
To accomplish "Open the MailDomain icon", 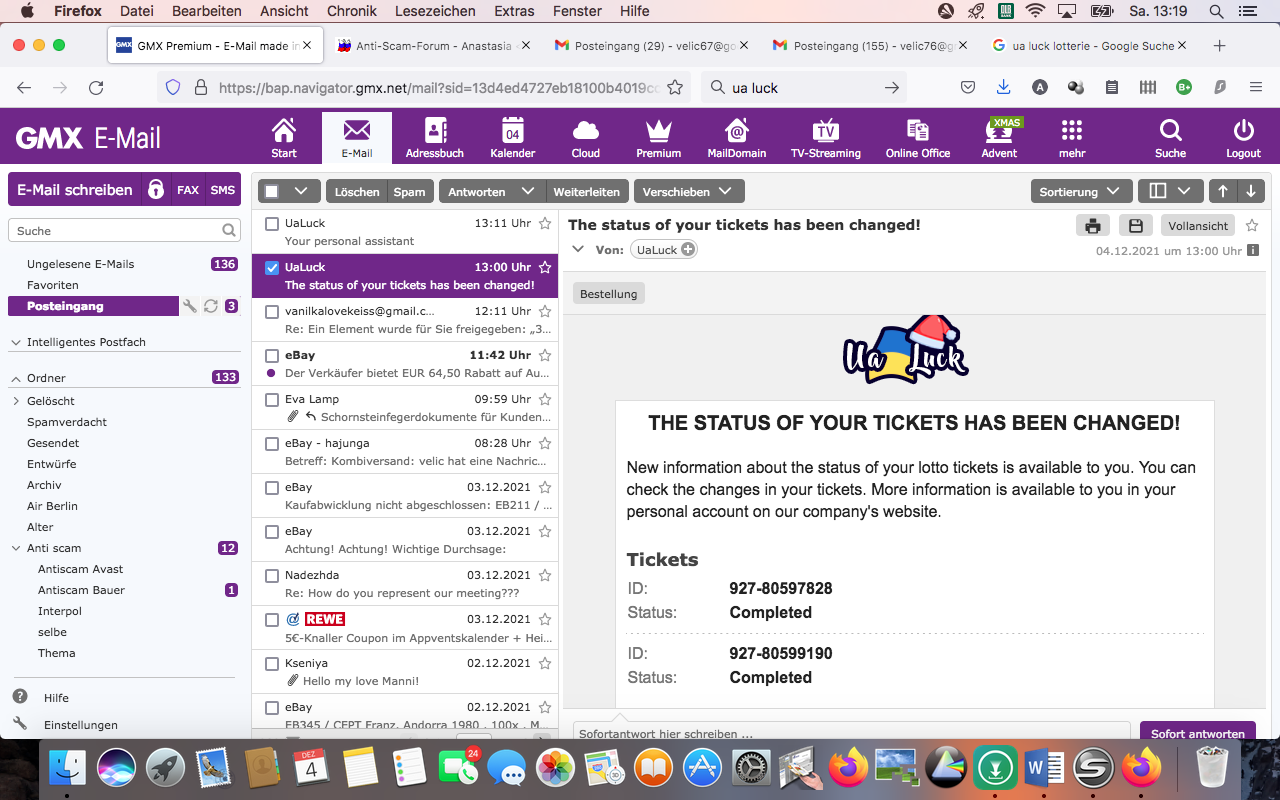I will click(737, 138).
